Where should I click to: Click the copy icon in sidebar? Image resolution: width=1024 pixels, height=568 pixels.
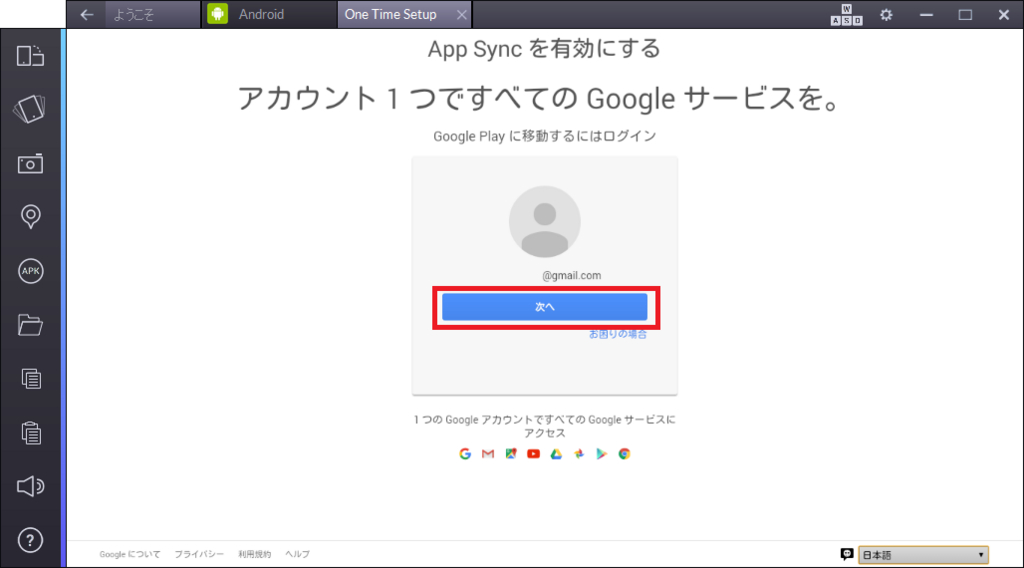pos(31,379)
